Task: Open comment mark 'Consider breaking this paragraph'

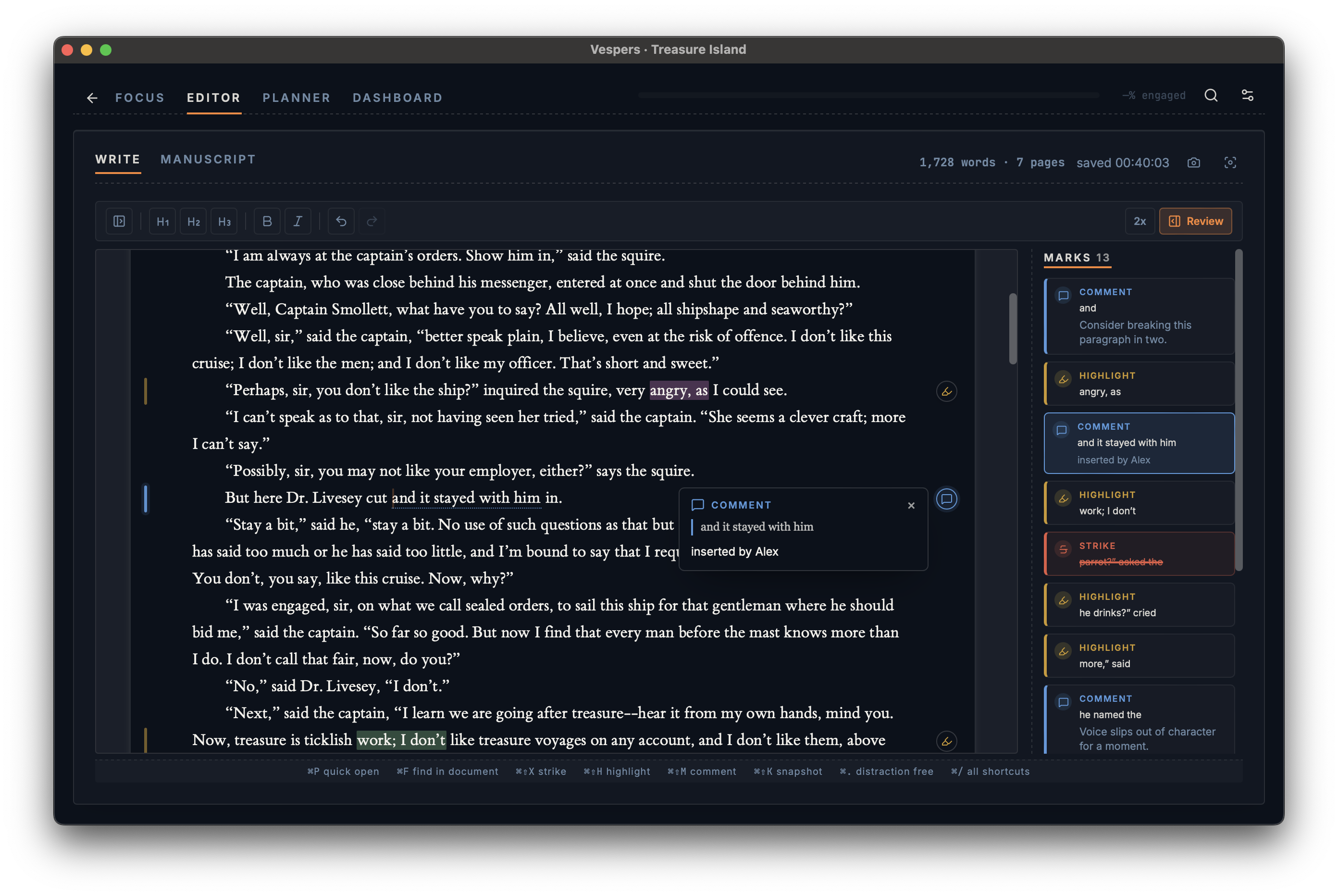Action: pos(1139,316)
